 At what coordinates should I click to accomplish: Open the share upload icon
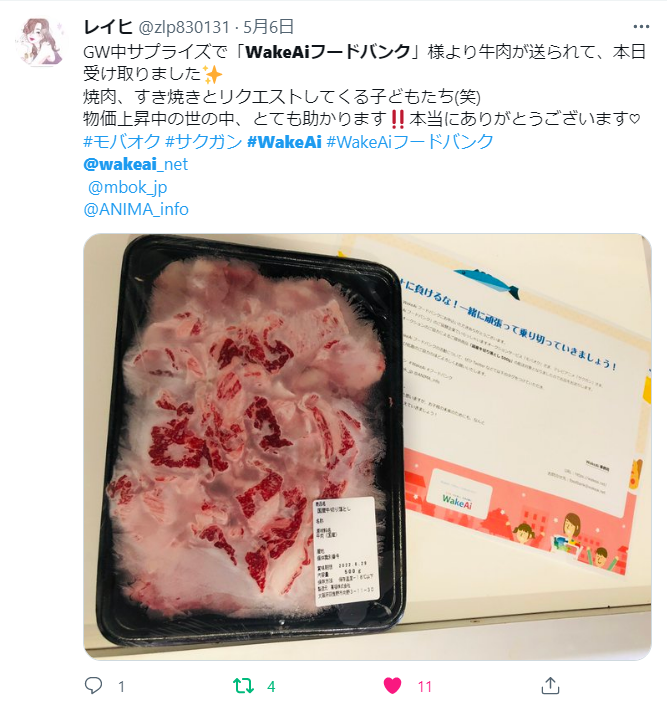click(x=550, y=685)
